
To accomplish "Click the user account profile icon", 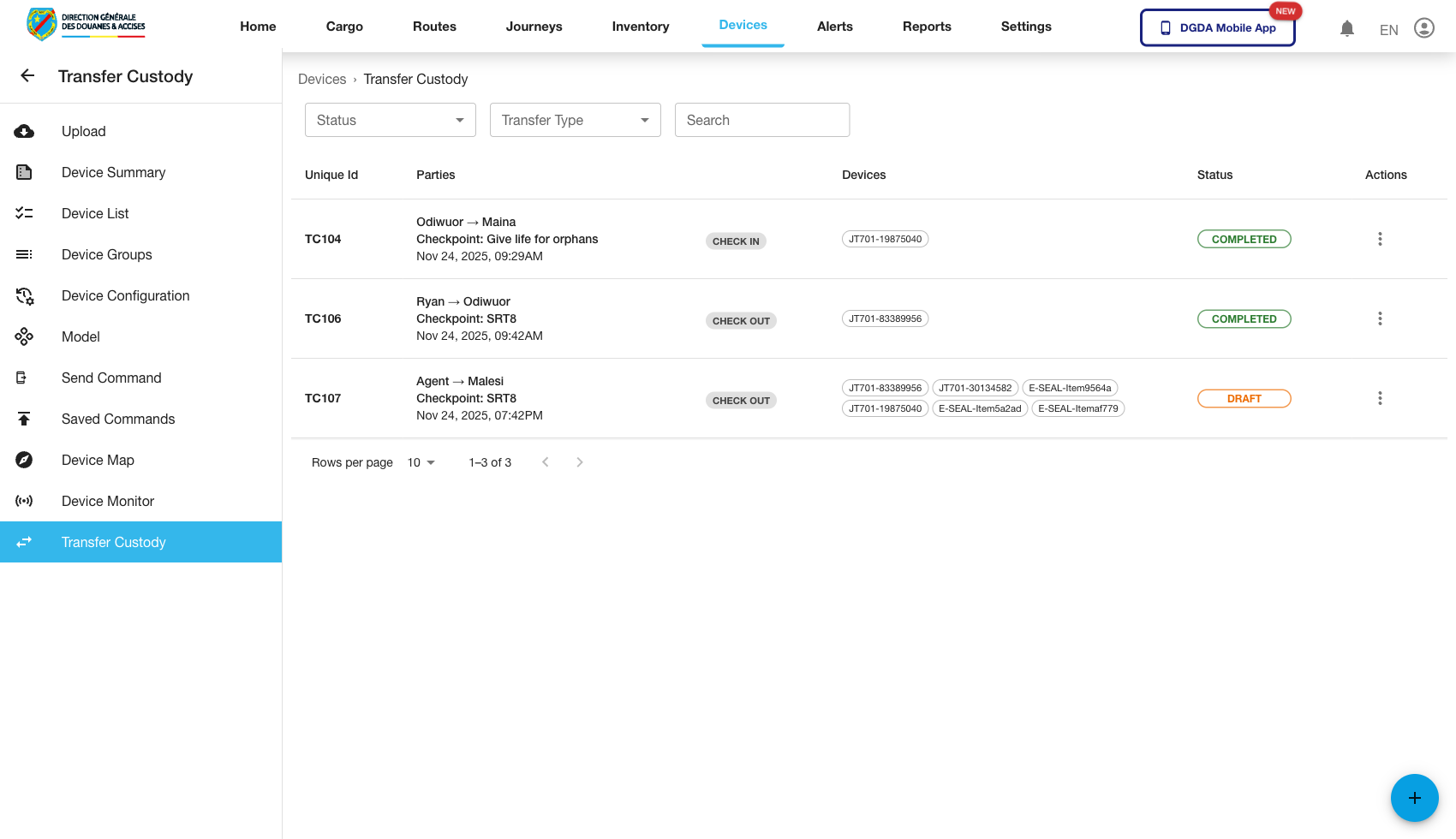I will coord(1424,27).
